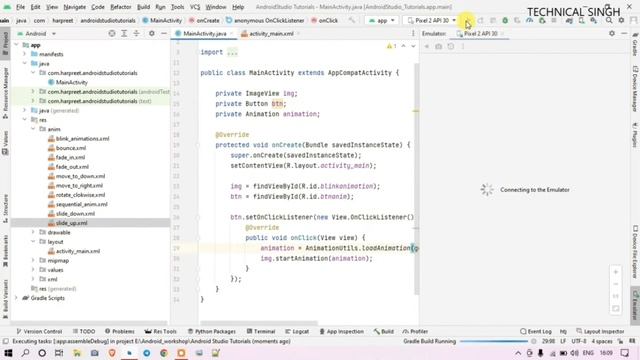The height and width of the screenshot is (360, 640).
Task: Click the UTF-8 encoding status entry
Action: point(578,341)
